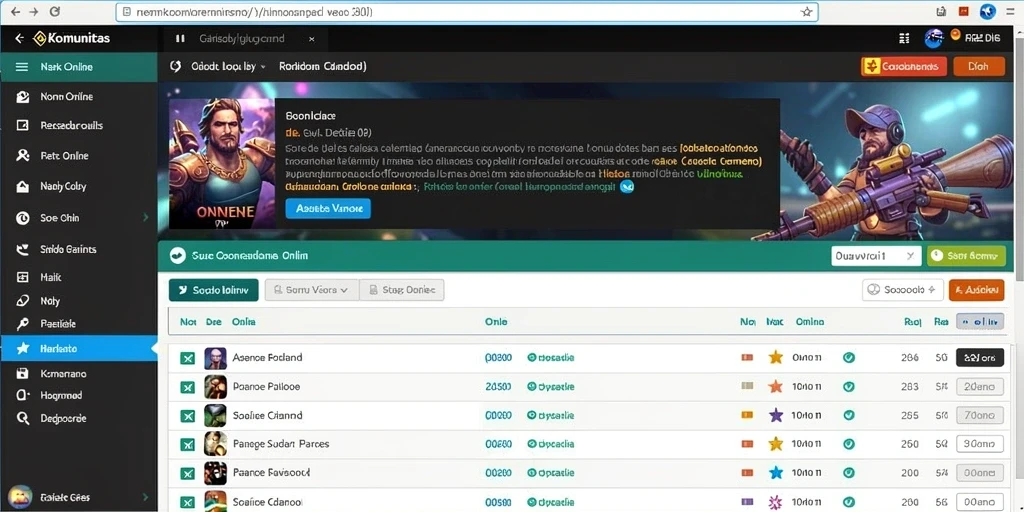The image size is (1024, 512).
Task: Click the bookmark star in address bar
Action: tap(807, 12)
